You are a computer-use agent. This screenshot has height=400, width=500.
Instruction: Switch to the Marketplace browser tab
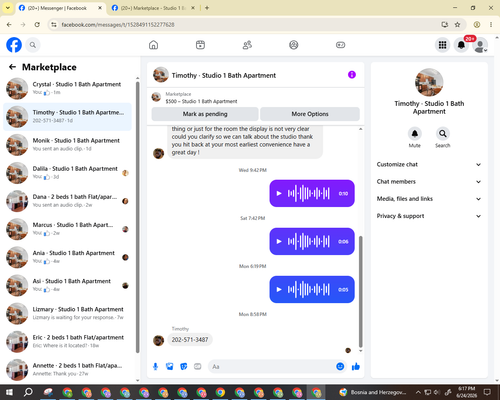click(x=153, y=8)
